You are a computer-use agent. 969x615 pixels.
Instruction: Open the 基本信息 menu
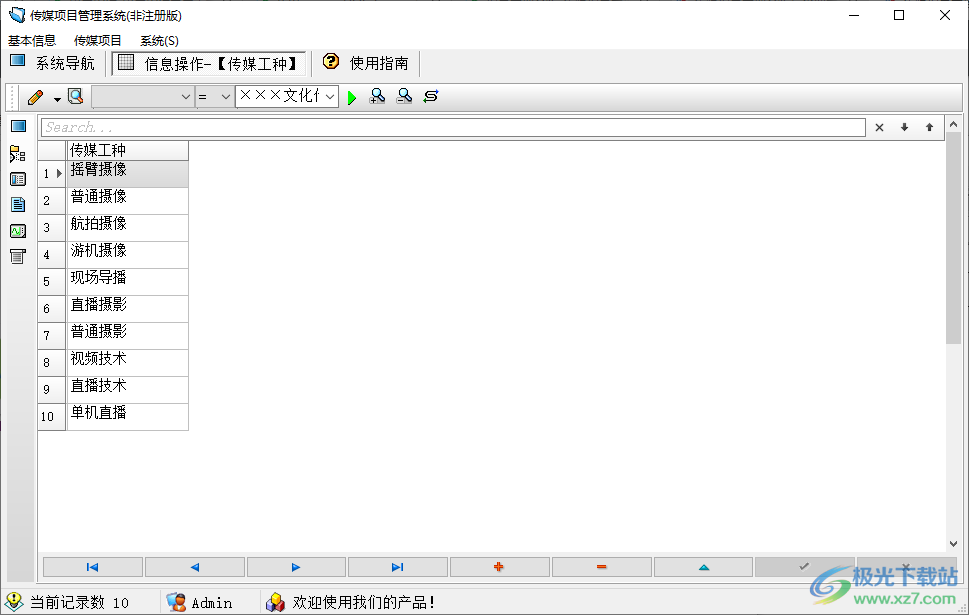click(x=32, y=41)
